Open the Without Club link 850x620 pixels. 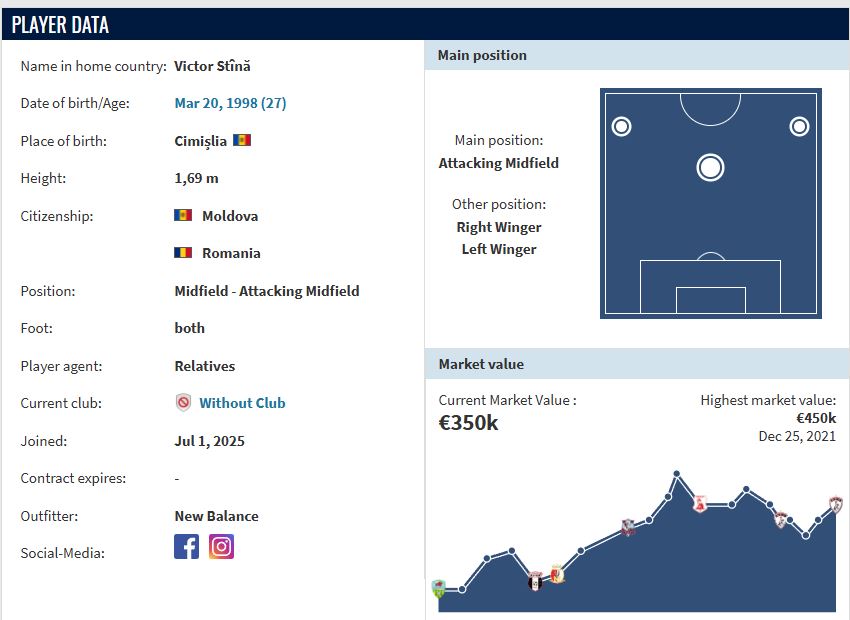point(242,403)
